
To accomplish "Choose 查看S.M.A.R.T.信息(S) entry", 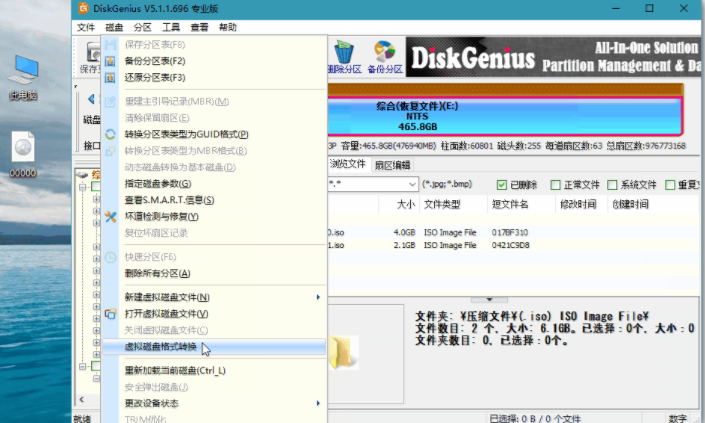I will 214,200.
